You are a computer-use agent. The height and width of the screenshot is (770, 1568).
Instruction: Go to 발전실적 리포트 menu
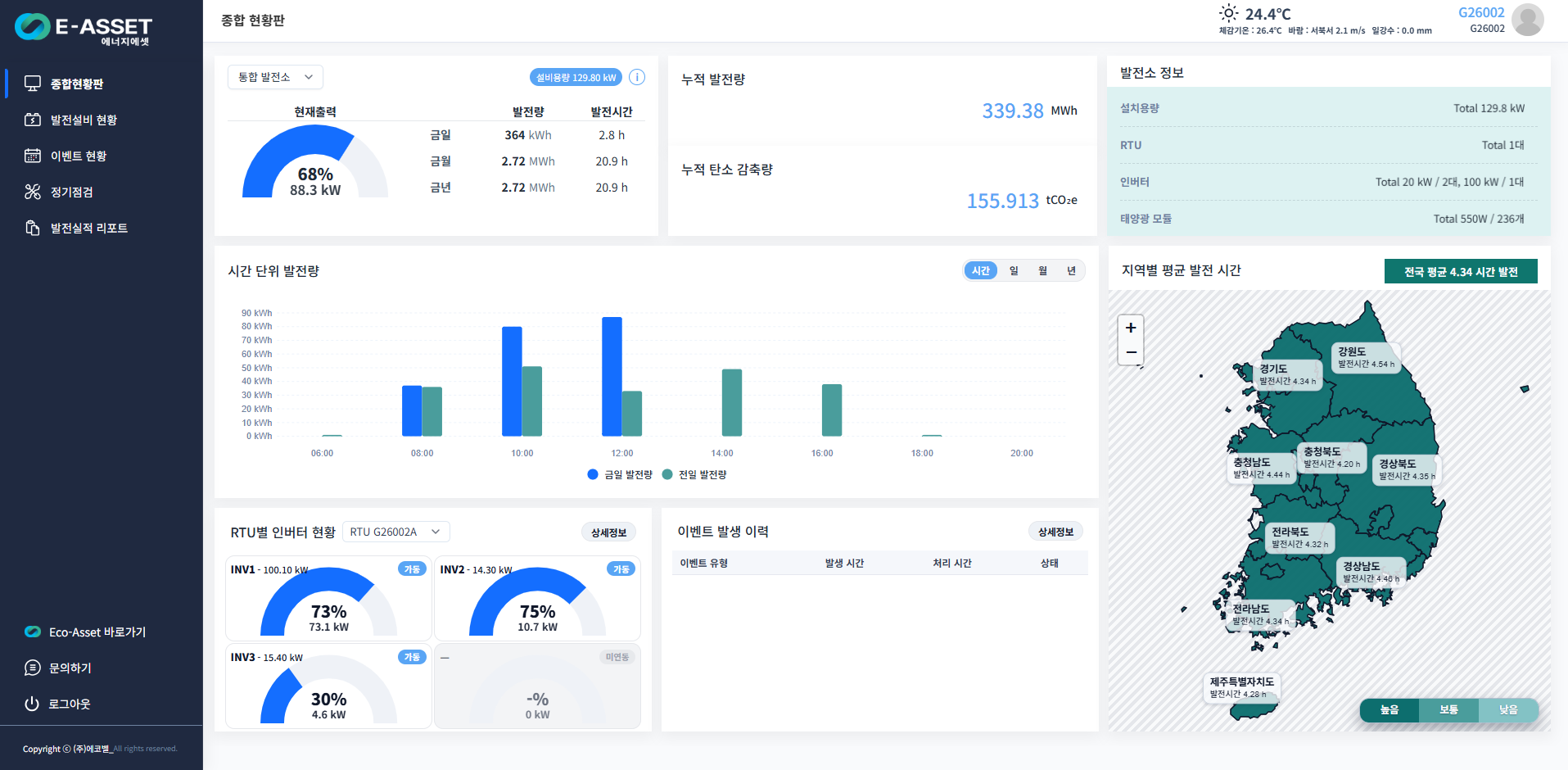click(x=89, y=228)
